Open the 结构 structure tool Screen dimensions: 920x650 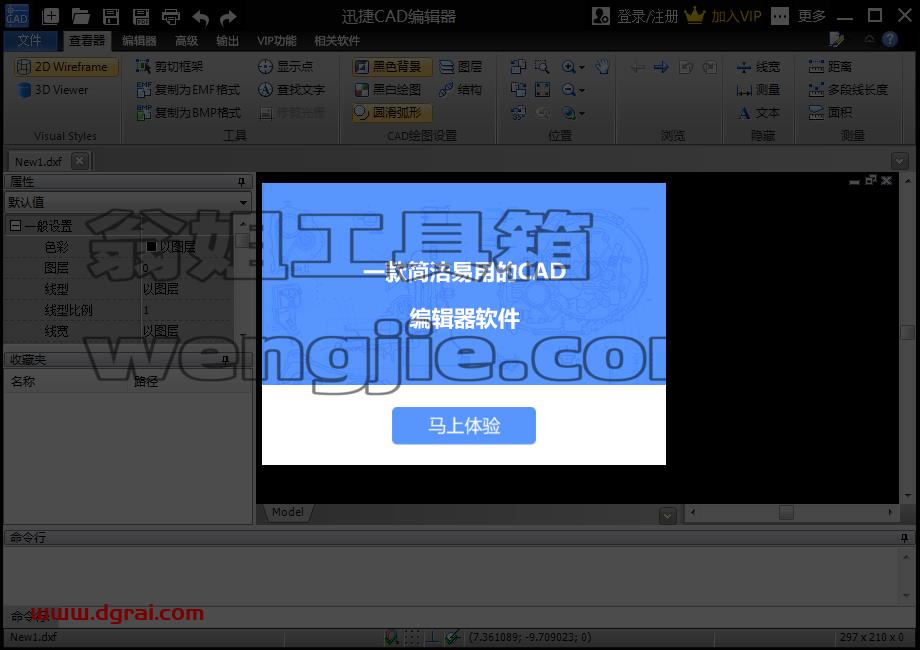tap(461, 89)
